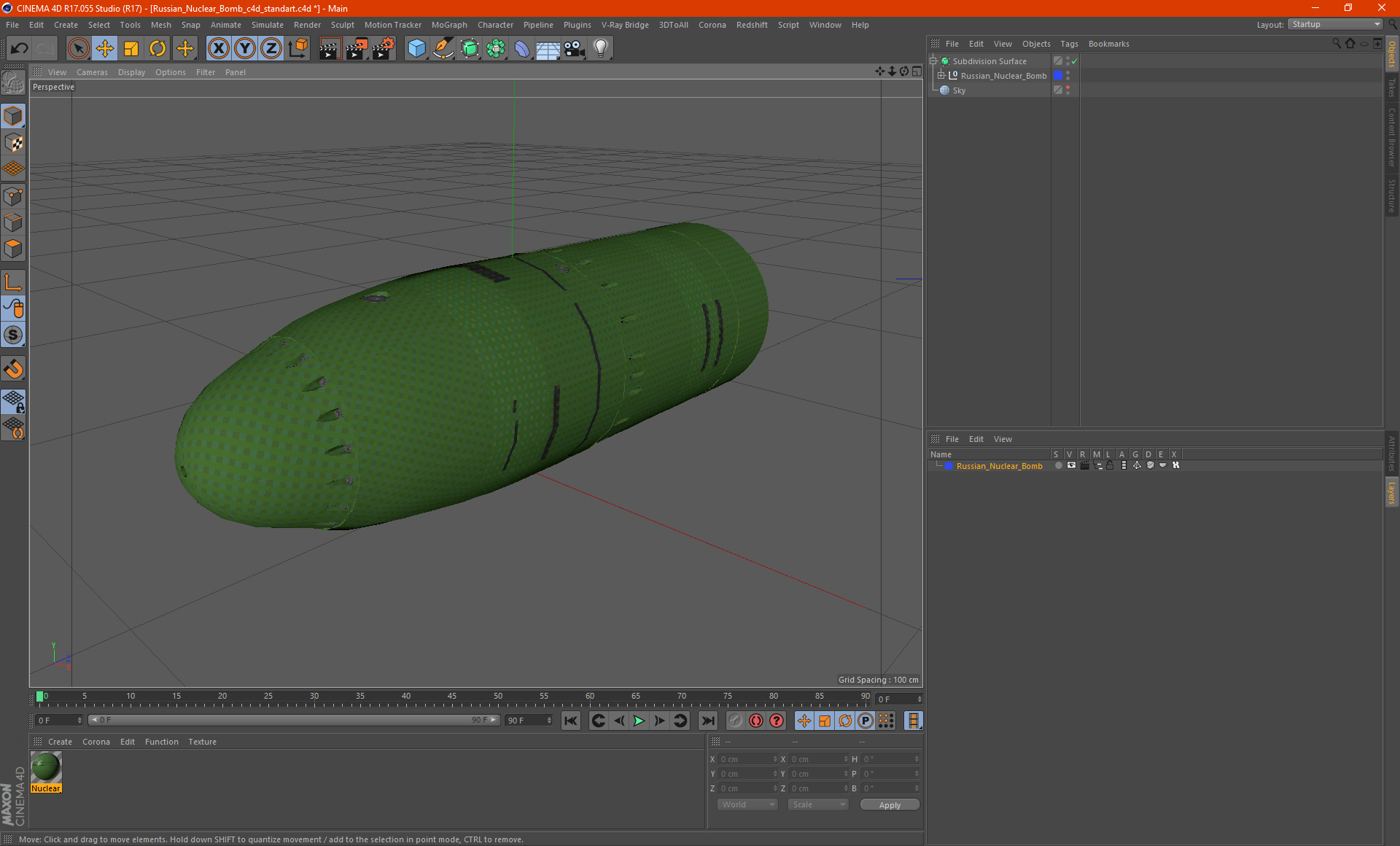Open Render Settings clapperboard icon
This screenshot has width=1400, height=846.
tap(383, 49)
